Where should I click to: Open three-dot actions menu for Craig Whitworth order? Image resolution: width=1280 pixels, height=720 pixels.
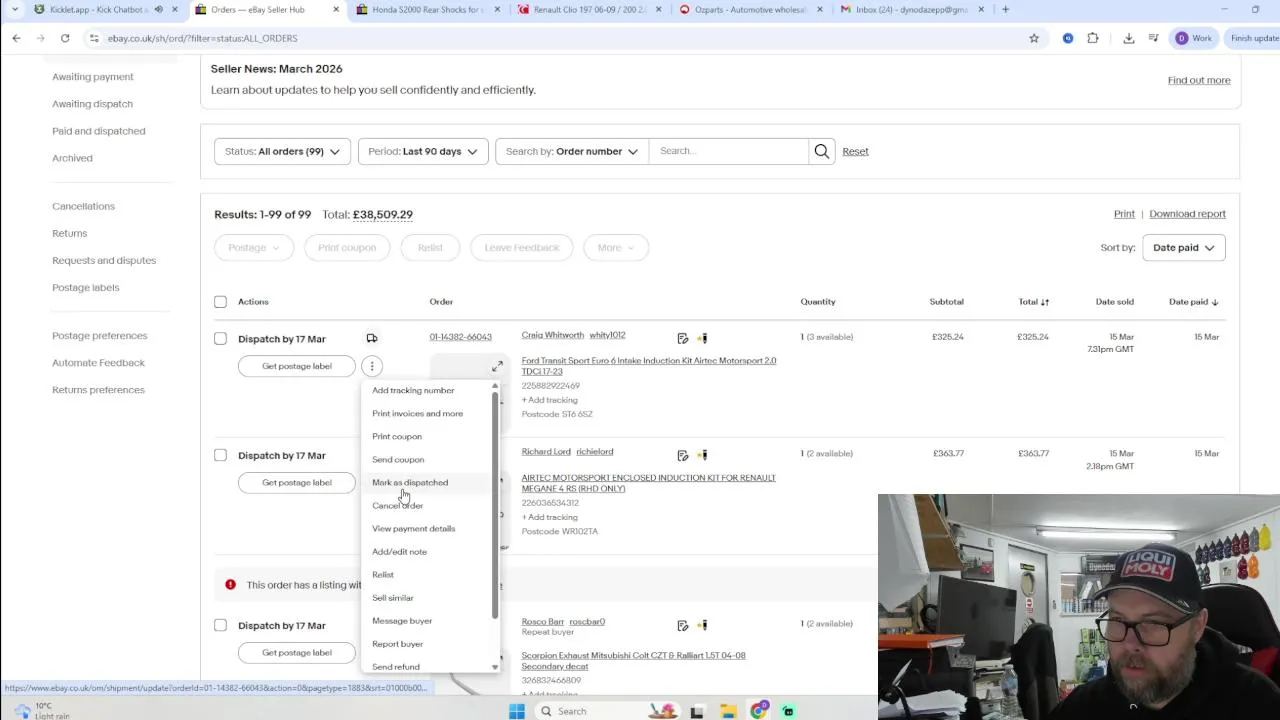(371, 366)
